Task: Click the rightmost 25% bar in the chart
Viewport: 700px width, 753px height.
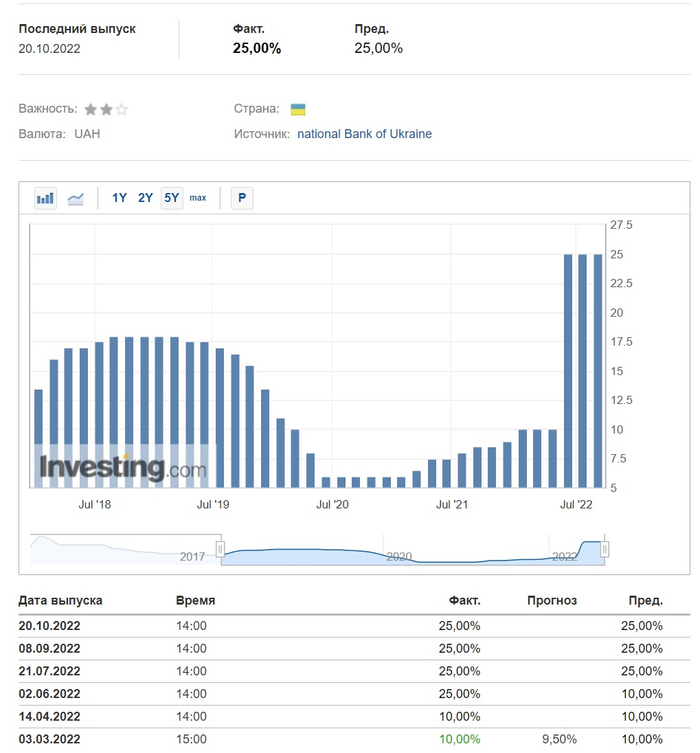Action: coord(598,370)
